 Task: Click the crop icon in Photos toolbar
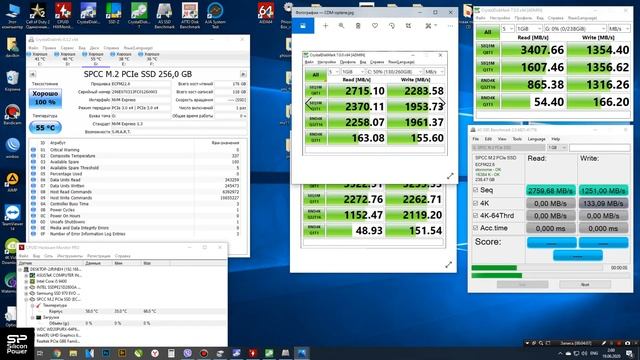(x=408, y=26)
